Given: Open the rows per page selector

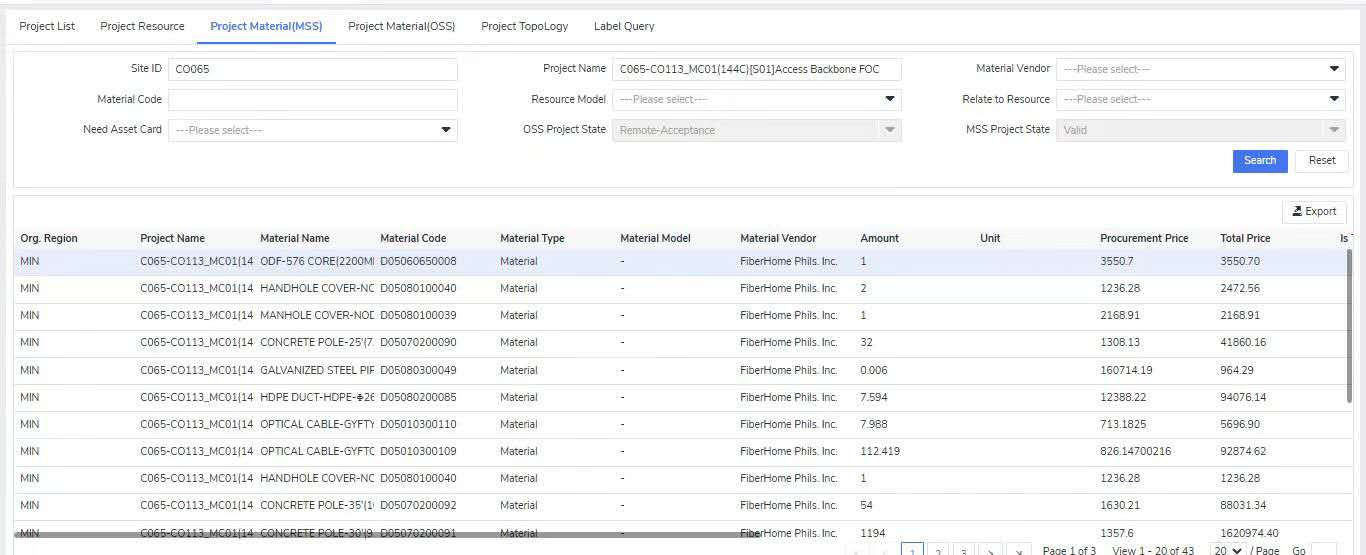Looking at the screenshot, I should [1227, 550].
